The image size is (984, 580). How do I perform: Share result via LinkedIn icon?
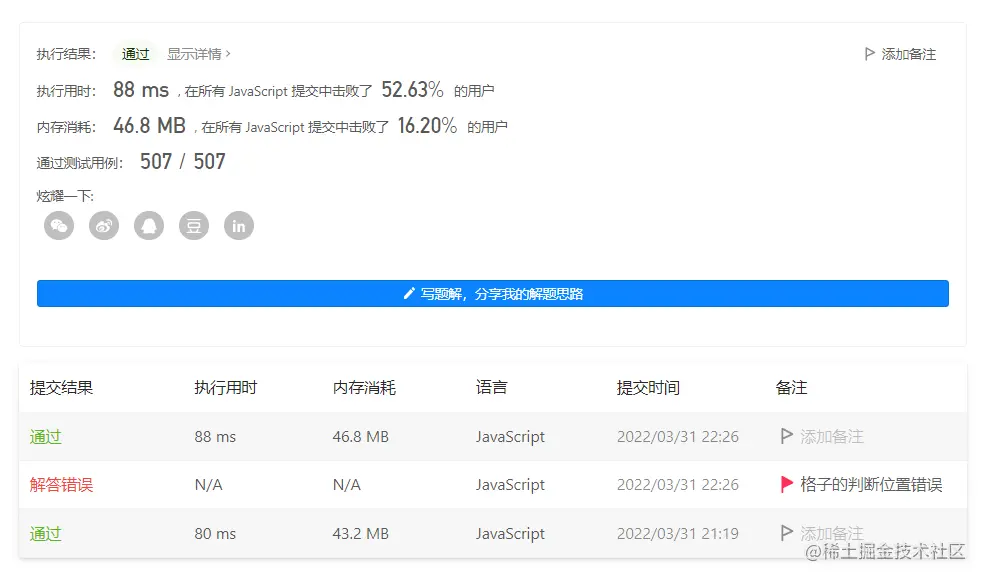239,225
